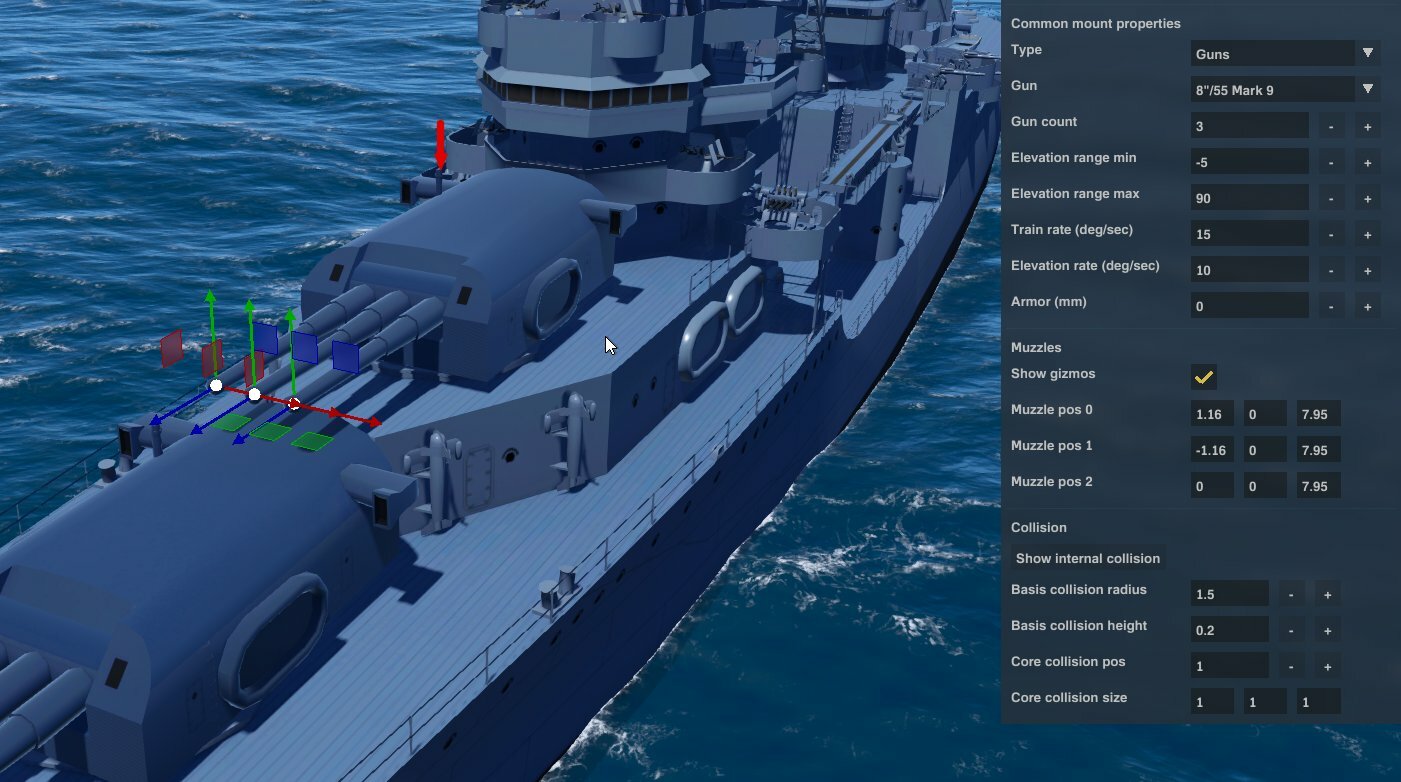The height and width of the screenshot is (782, 1401).
Task: Decrease Elevation range max value
Action: coord(1331,198)
